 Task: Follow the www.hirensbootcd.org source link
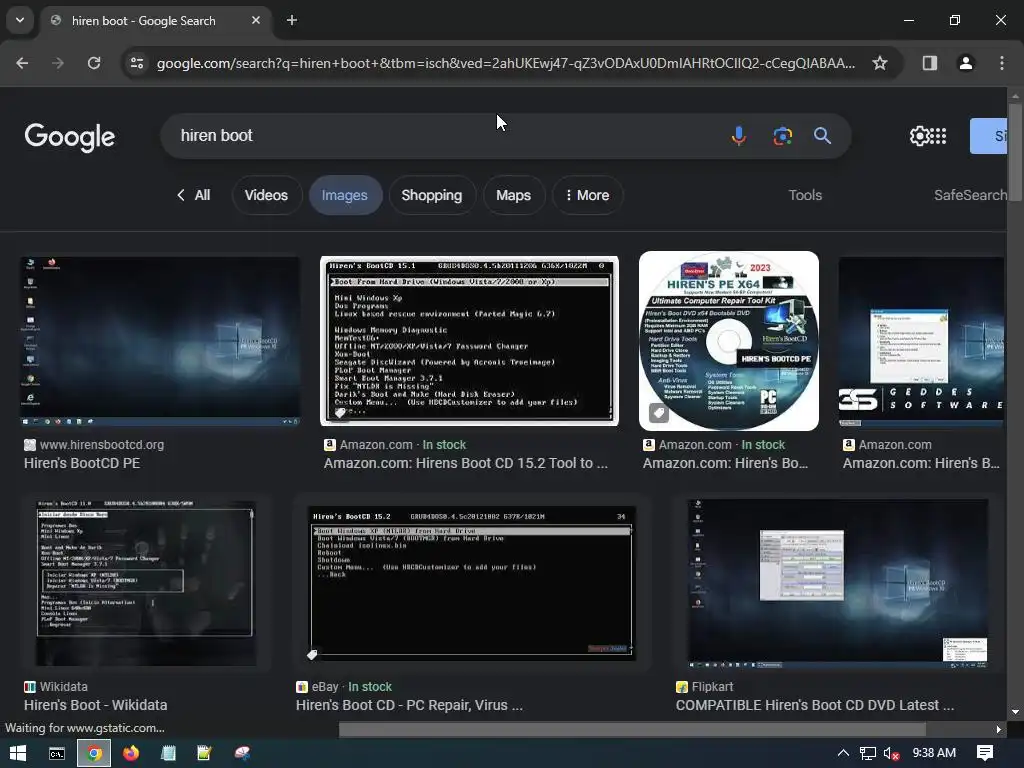[101, 445]
